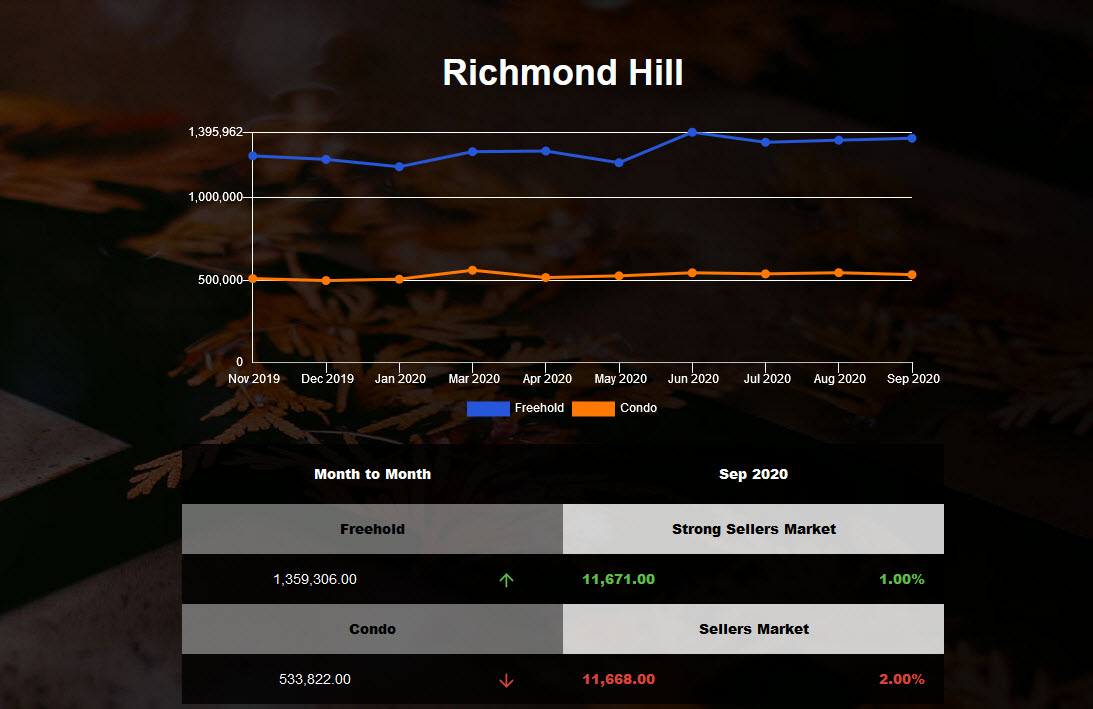1093x709 pixels.
Task: Select the Condo data point for Mar 2020
Action: pos(472,270)
